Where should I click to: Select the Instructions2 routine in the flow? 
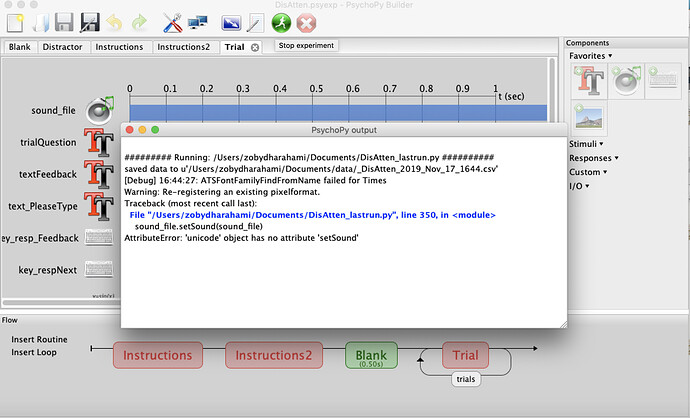(x=274, y=355)
